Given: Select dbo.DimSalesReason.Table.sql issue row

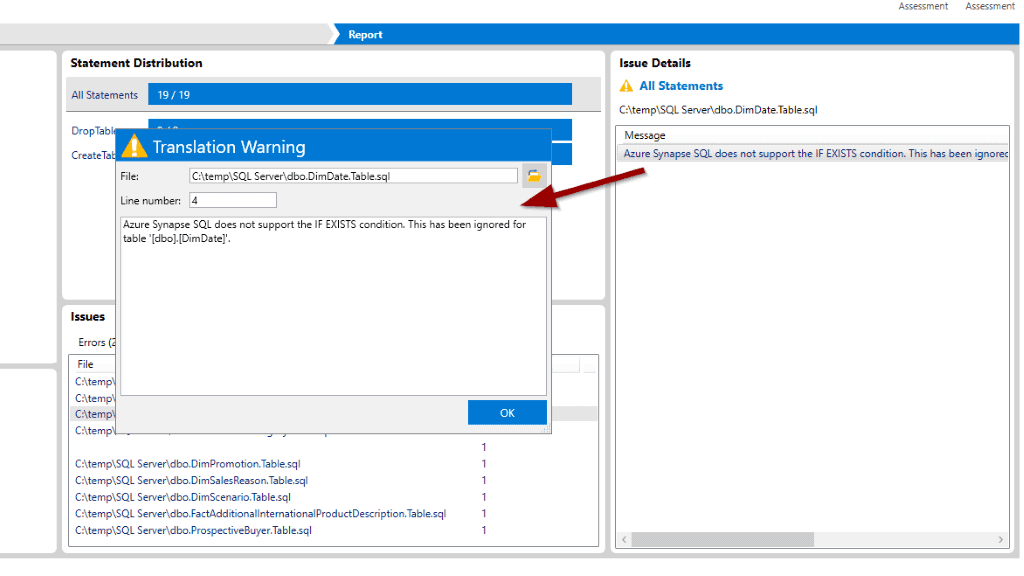Looking at the screenshot, I should (333, 481).
